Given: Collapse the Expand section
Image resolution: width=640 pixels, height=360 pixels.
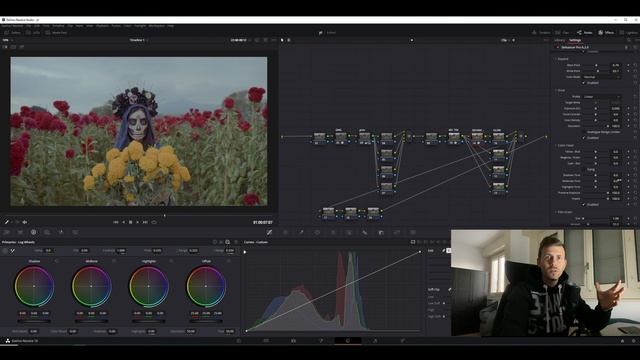Looking at the screenshot, I should coord(556,59).
